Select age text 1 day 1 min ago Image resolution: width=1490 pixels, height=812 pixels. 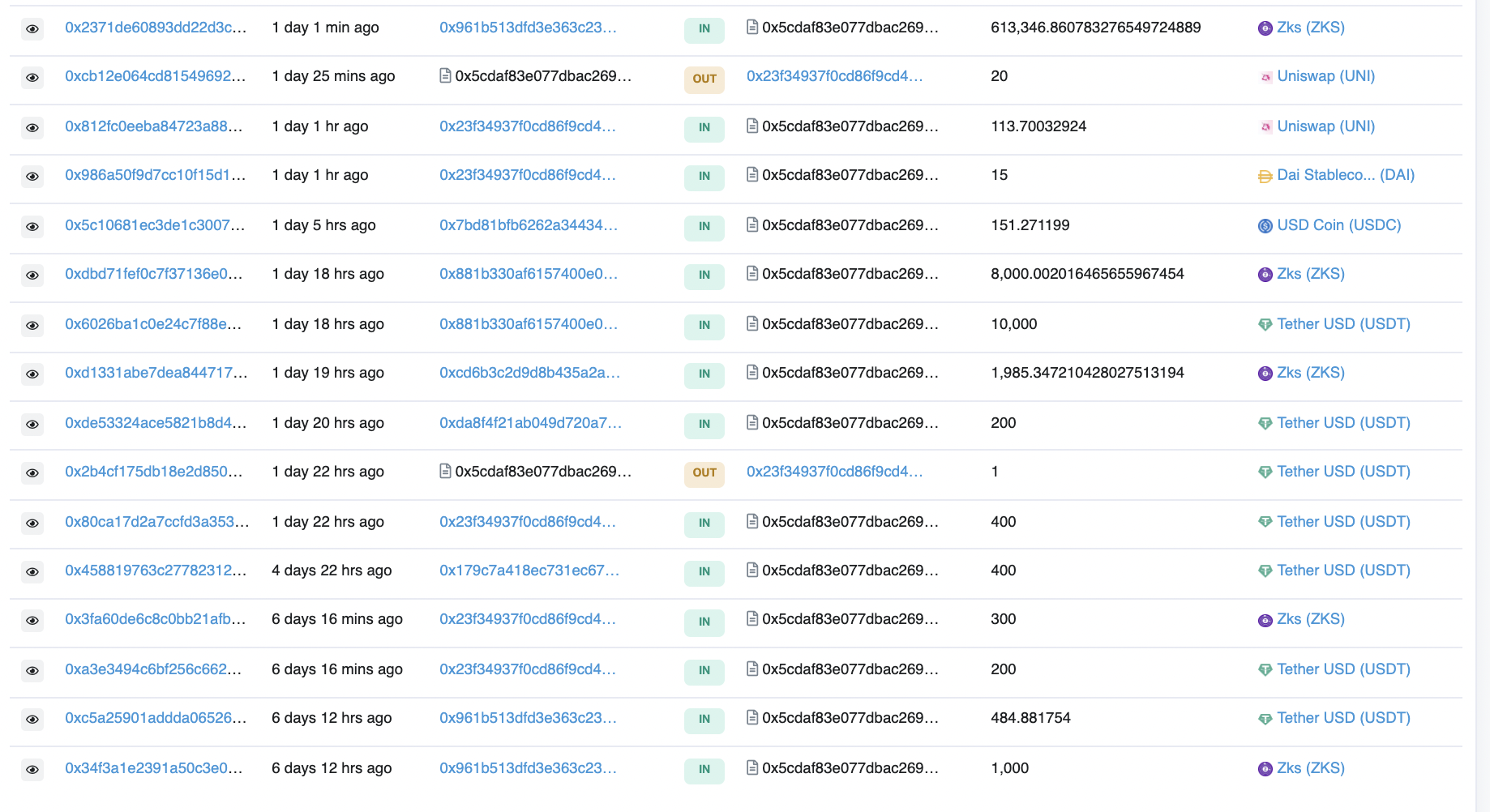326,28
